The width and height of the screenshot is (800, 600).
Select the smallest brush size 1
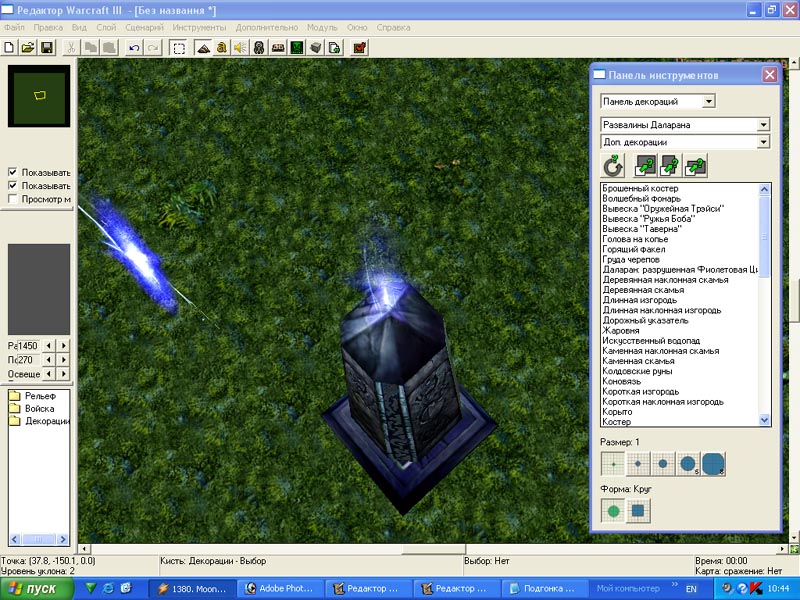click(x=613, y=464)
